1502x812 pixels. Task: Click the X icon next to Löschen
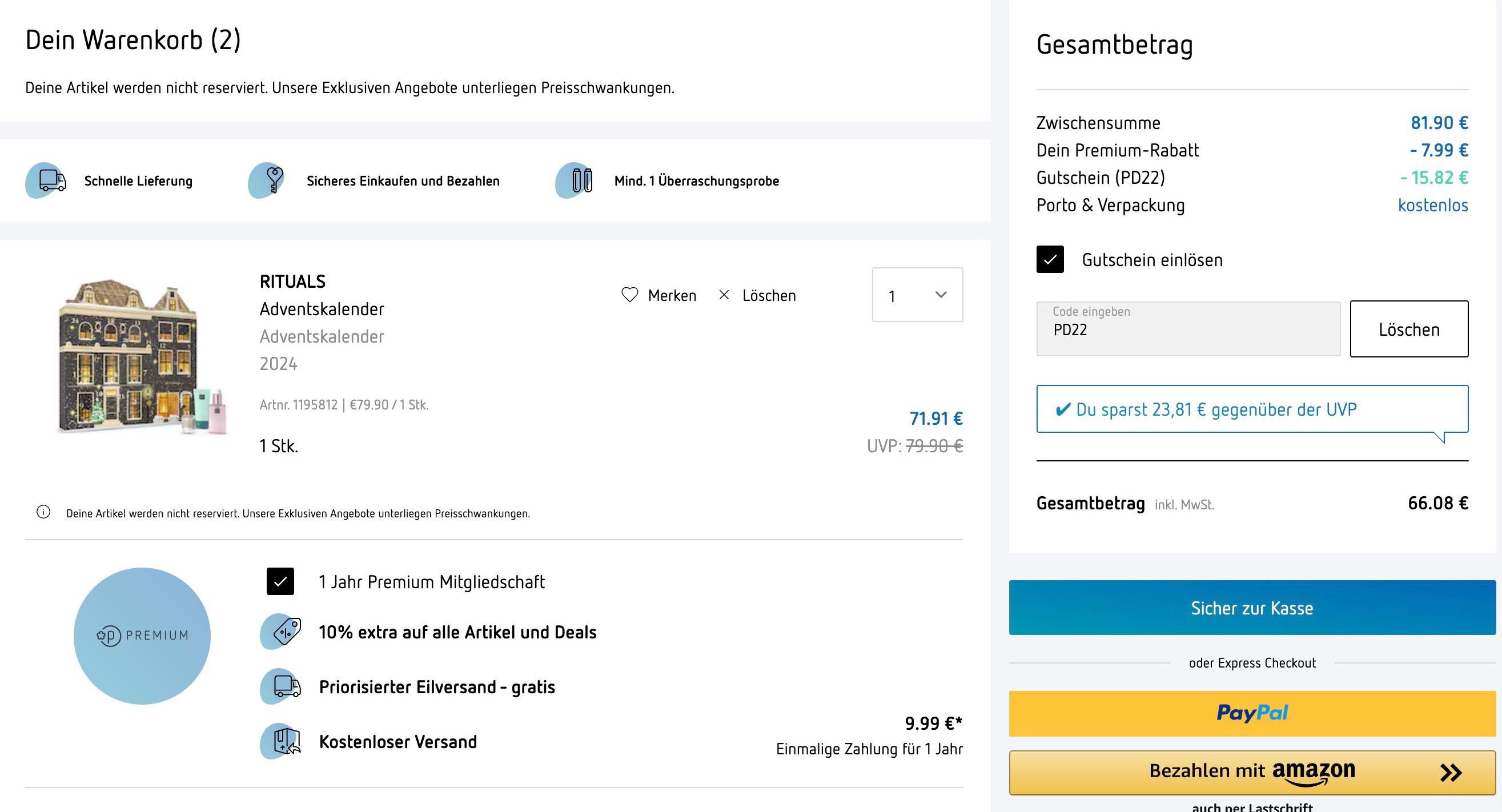coord(724,295)
